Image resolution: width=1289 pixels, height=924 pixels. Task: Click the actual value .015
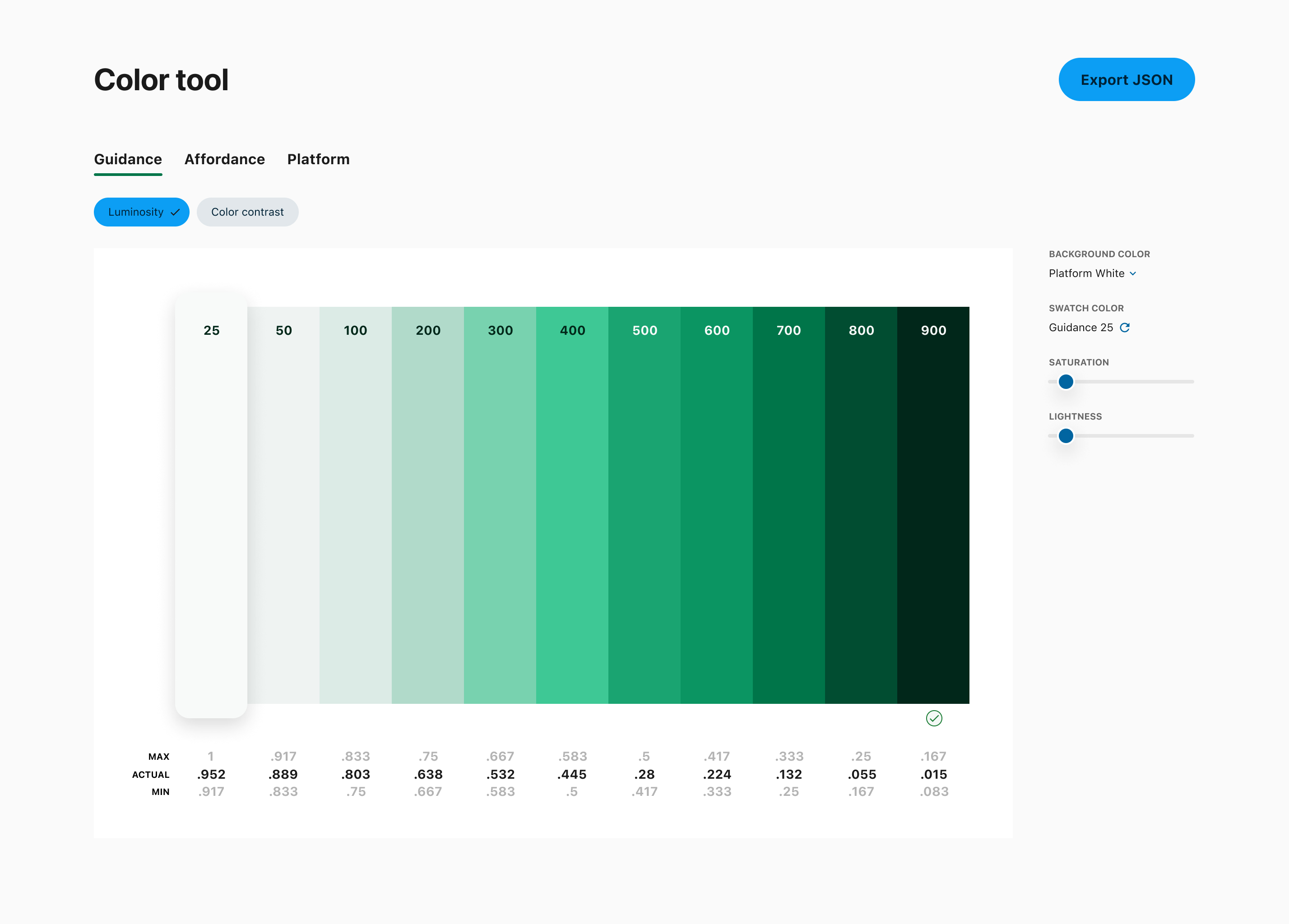coord(934,774)
